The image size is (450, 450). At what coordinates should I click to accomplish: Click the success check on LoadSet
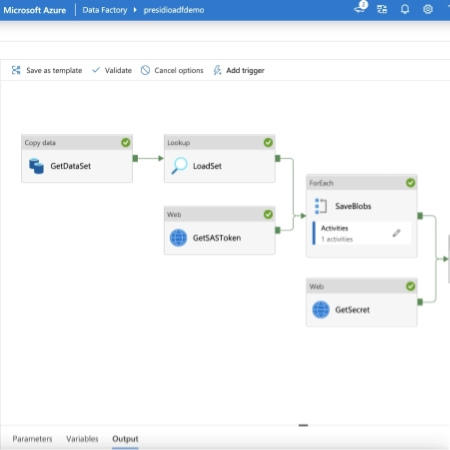coord(268,143)
